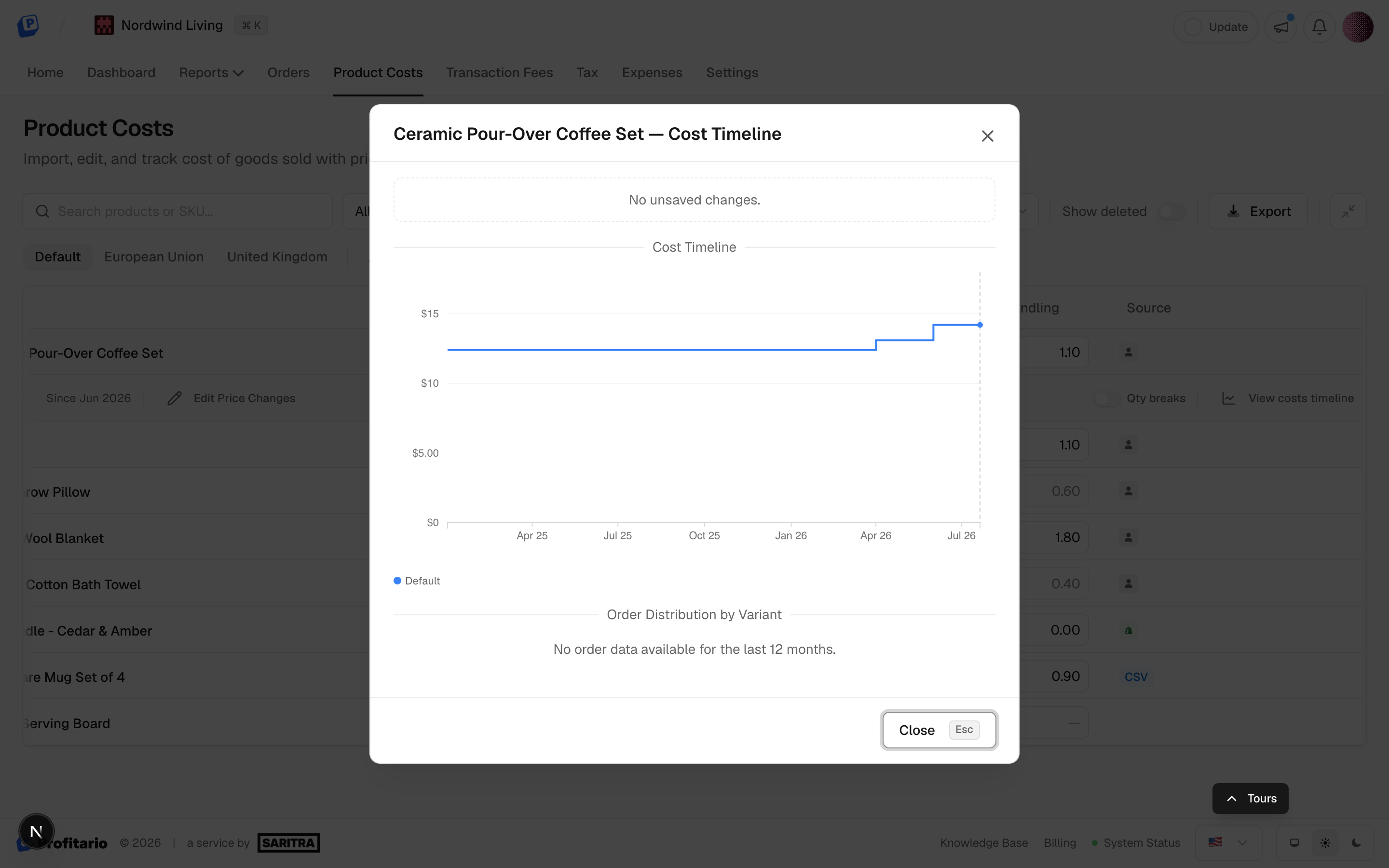Select the system theme monitor icon
The height and width of the screenshot is (868, 1389).
coord(1294,843)
